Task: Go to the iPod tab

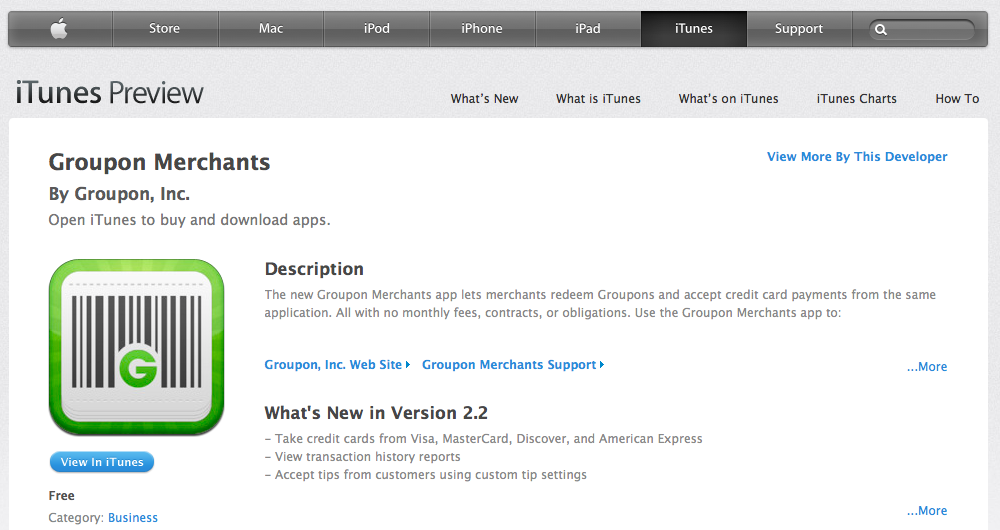Action: point(376,29)
